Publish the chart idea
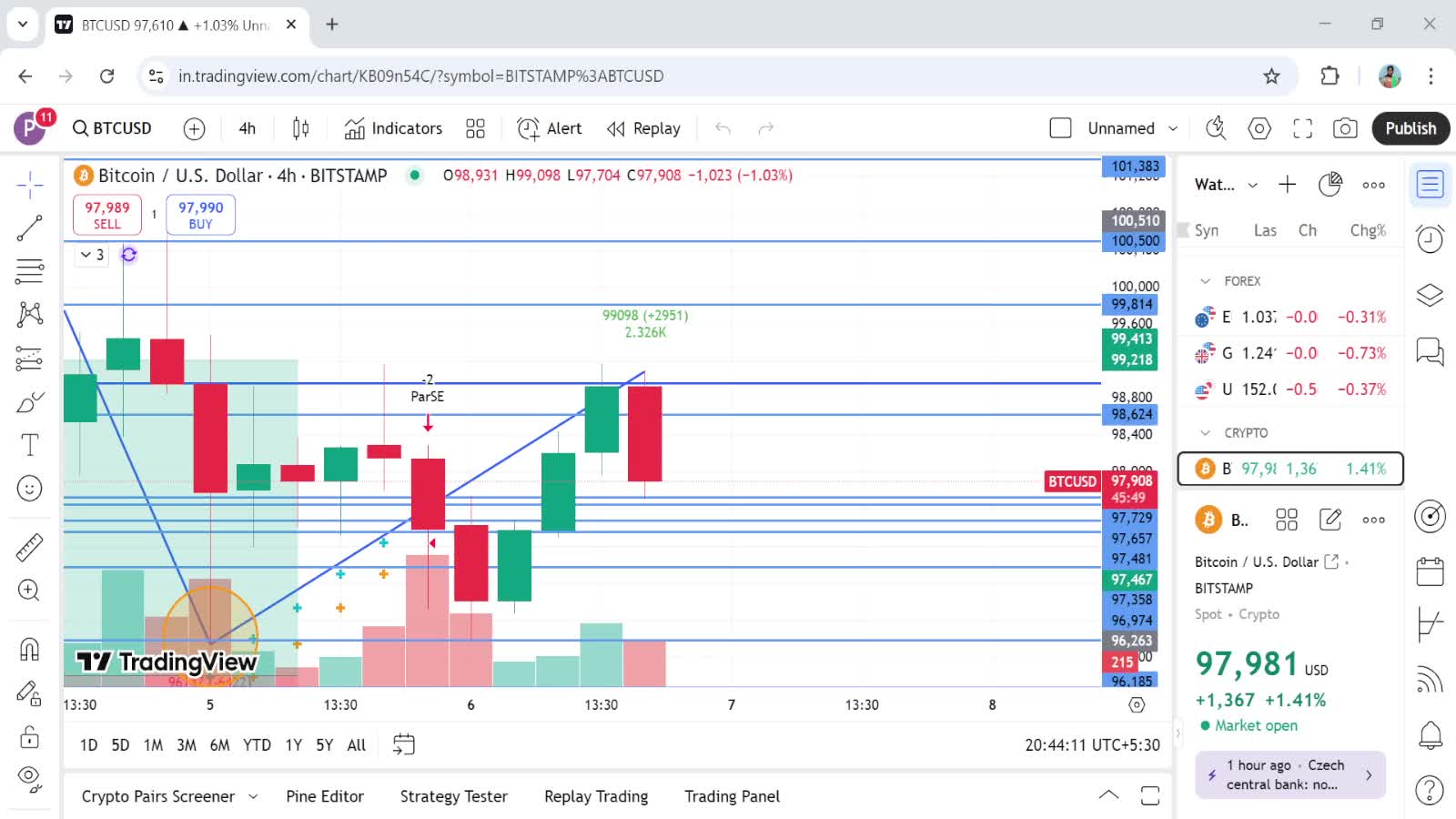The width and height of the screenshot is (1456, 819). [1410, 128]
